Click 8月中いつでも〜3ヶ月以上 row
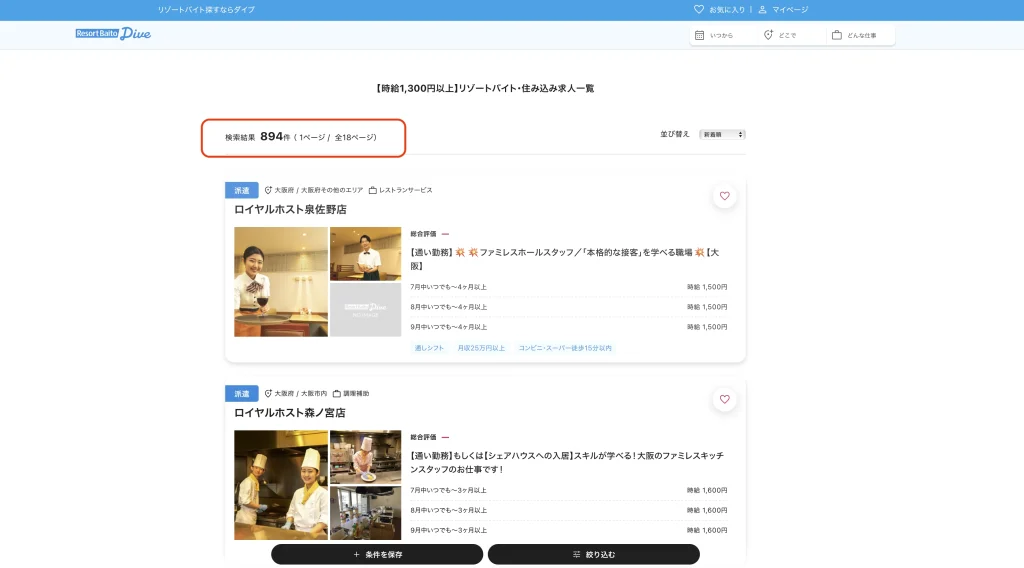1024x568 pixels. (x=568, y=511)
